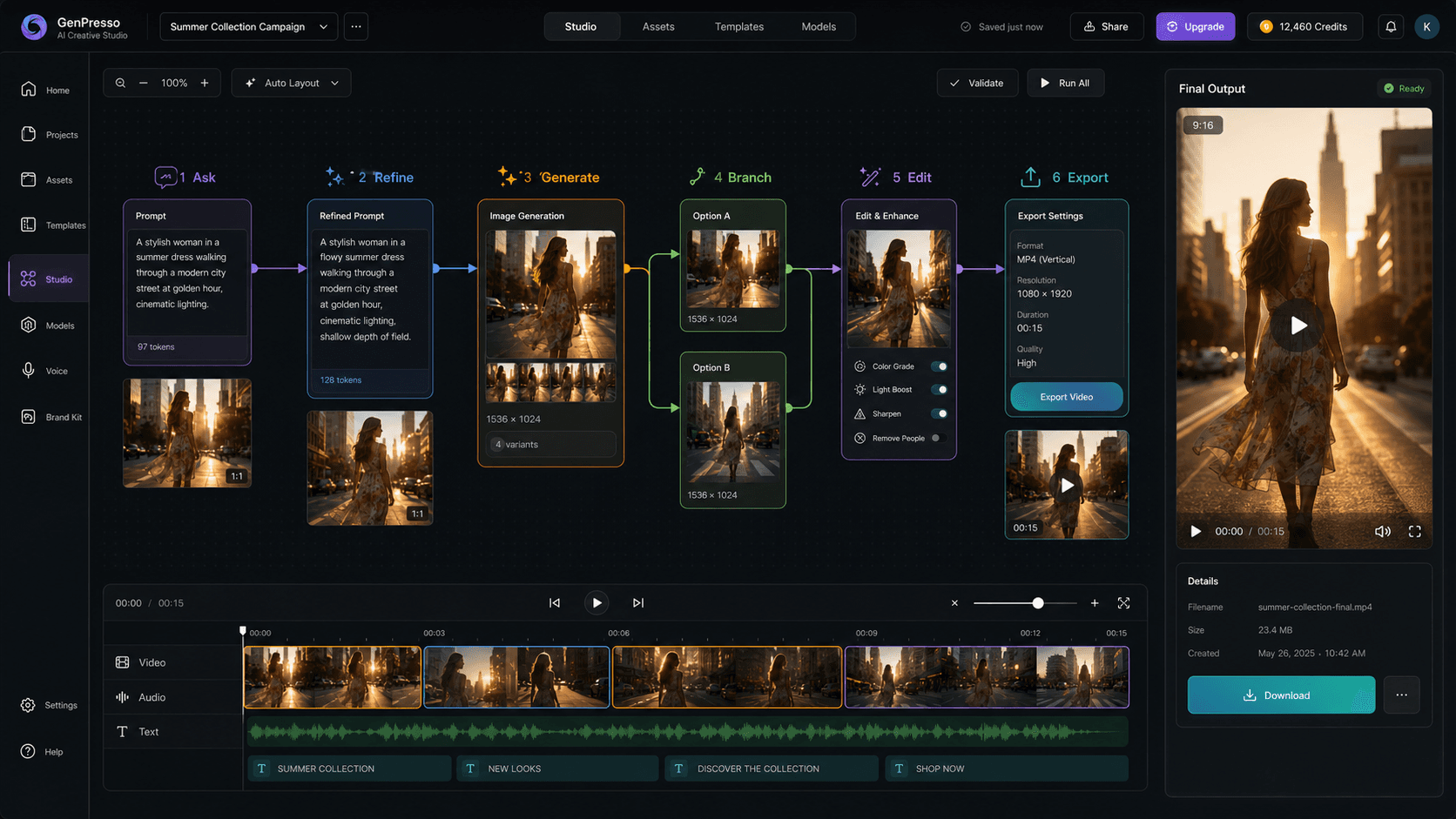The height and width of the screenshot is (819, 1456).
Task: Click the small play icon below preview
Action: [1196, 531]
